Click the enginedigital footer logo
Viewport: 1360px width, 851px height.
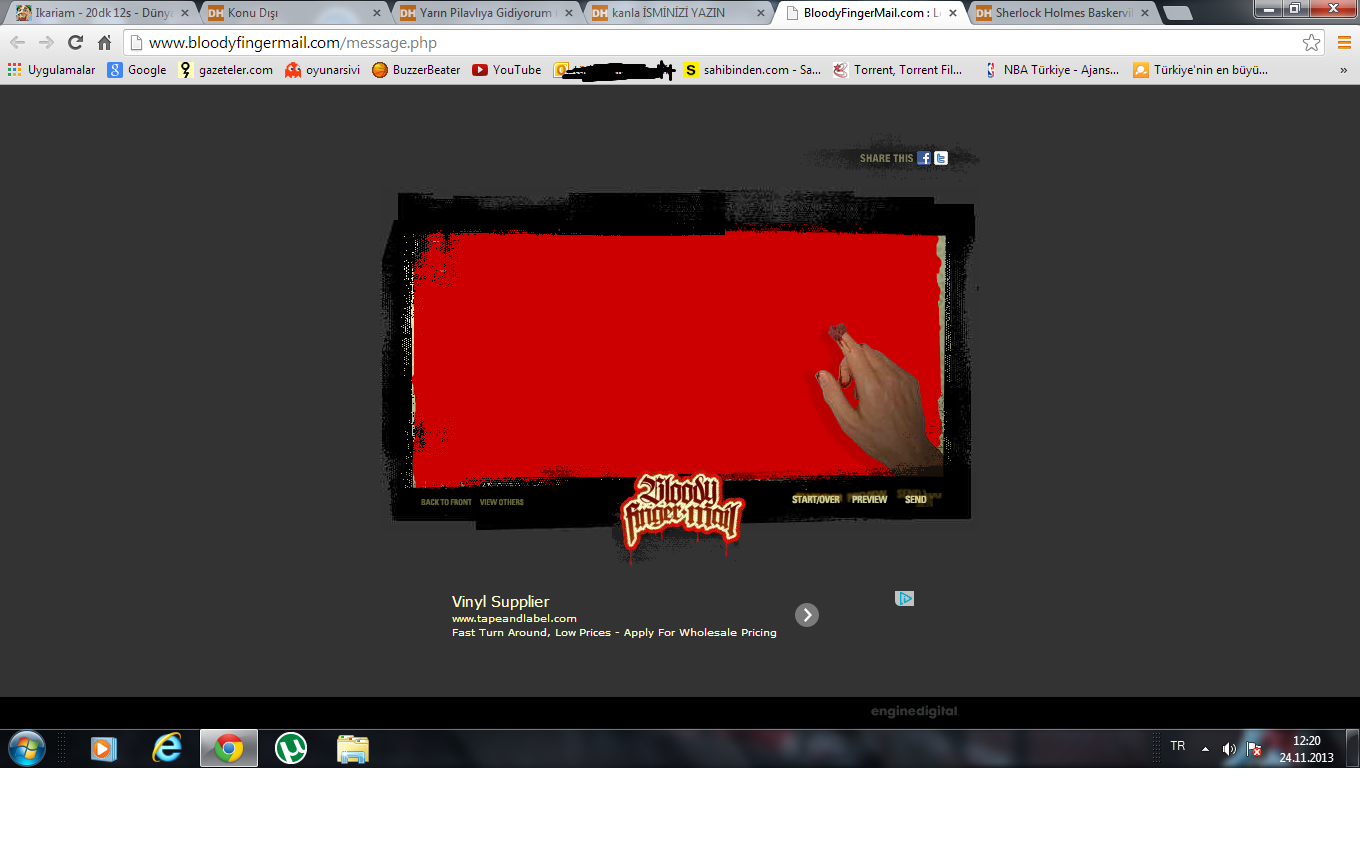(914, 712)
